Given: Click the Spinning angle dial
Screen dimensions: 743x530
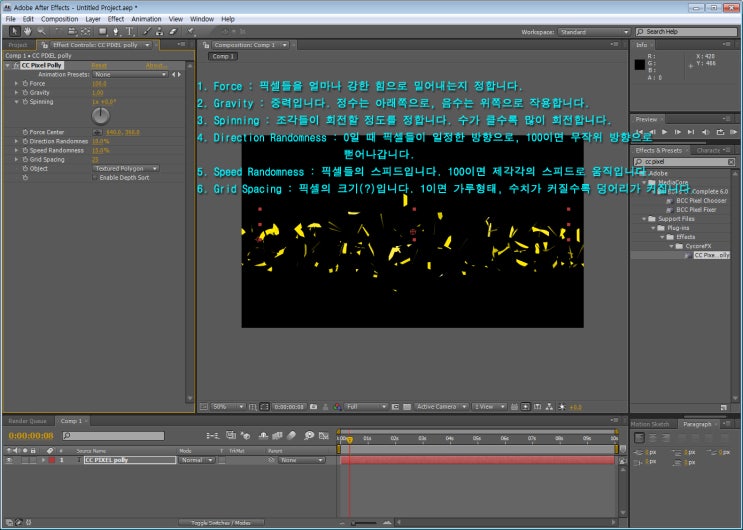Looking at the screenshot, I should click(100, 116).
